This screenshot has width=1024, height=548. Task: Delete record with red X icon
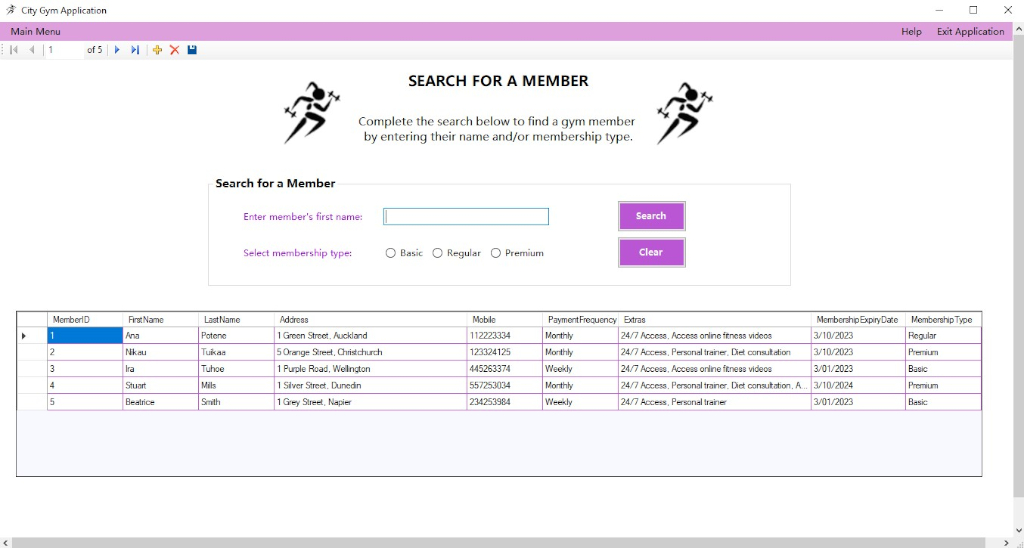pyautogui.click(x=174, y=50)
